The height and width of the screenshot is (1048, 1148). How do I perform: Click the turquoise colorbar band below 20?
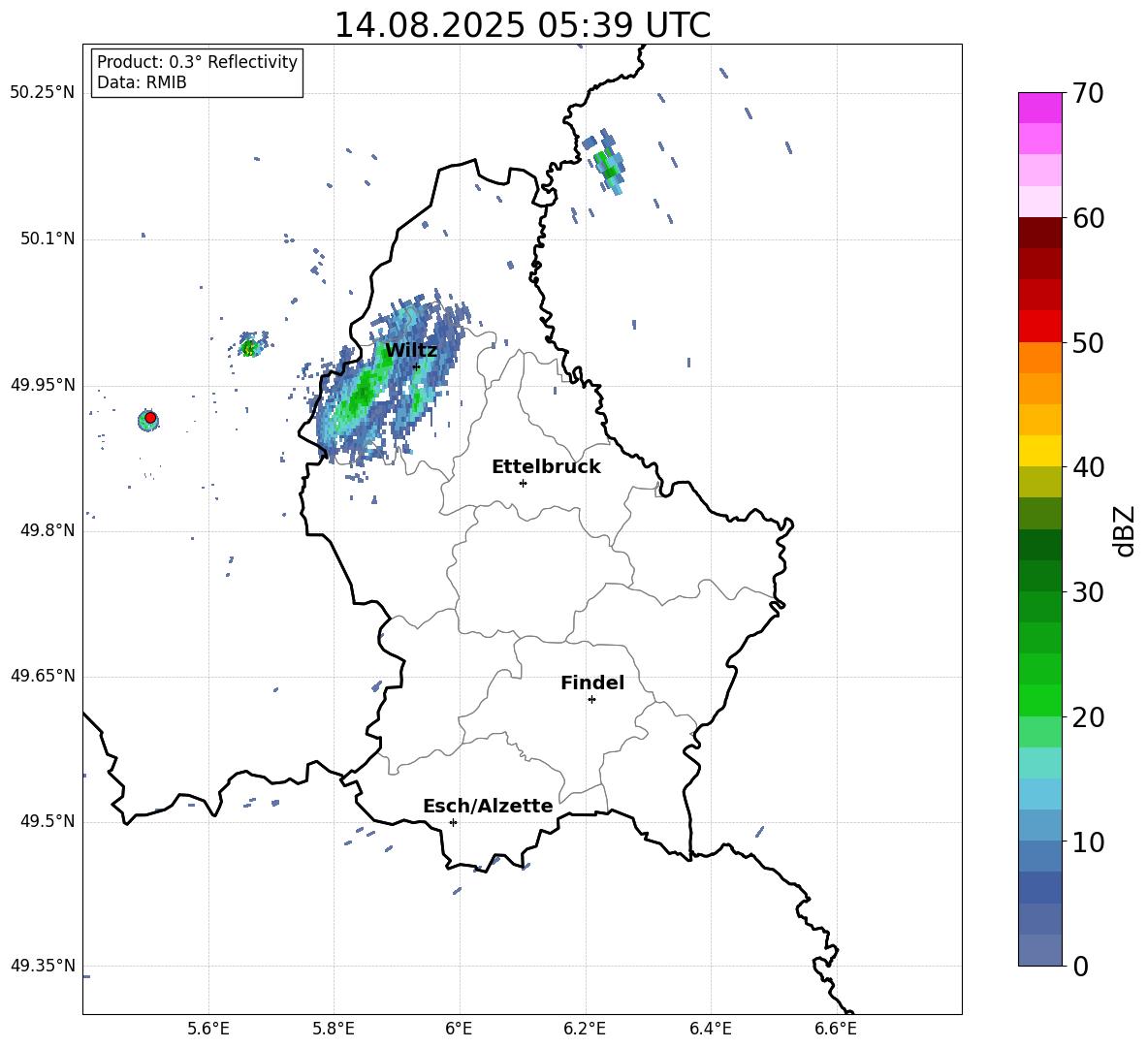click(1039, 763)
